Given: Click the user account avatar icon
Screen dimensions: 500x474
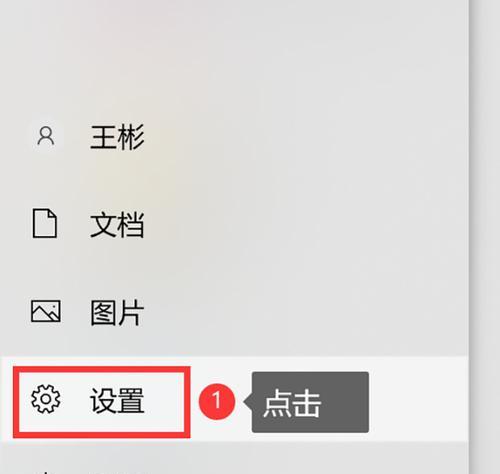Looking at the screenshot, I should click(46, 136).
